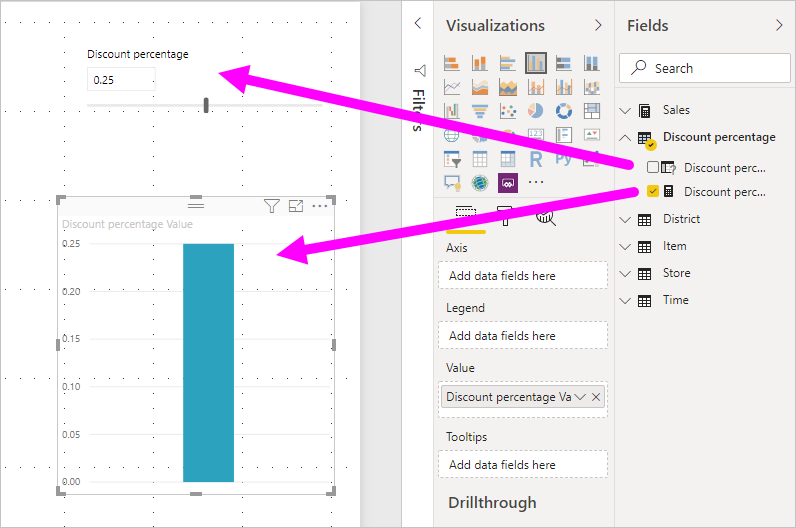Click the Search box in Fields pane
This screenshot has height=528, width=796.
tap(705, 68)
